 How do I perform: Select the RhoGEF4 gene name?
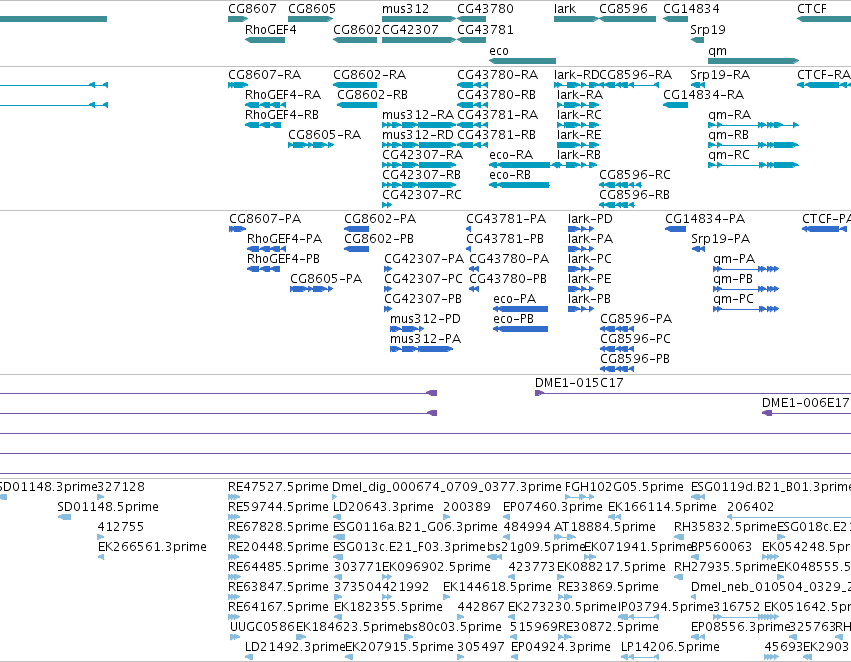tap(270, 30)
